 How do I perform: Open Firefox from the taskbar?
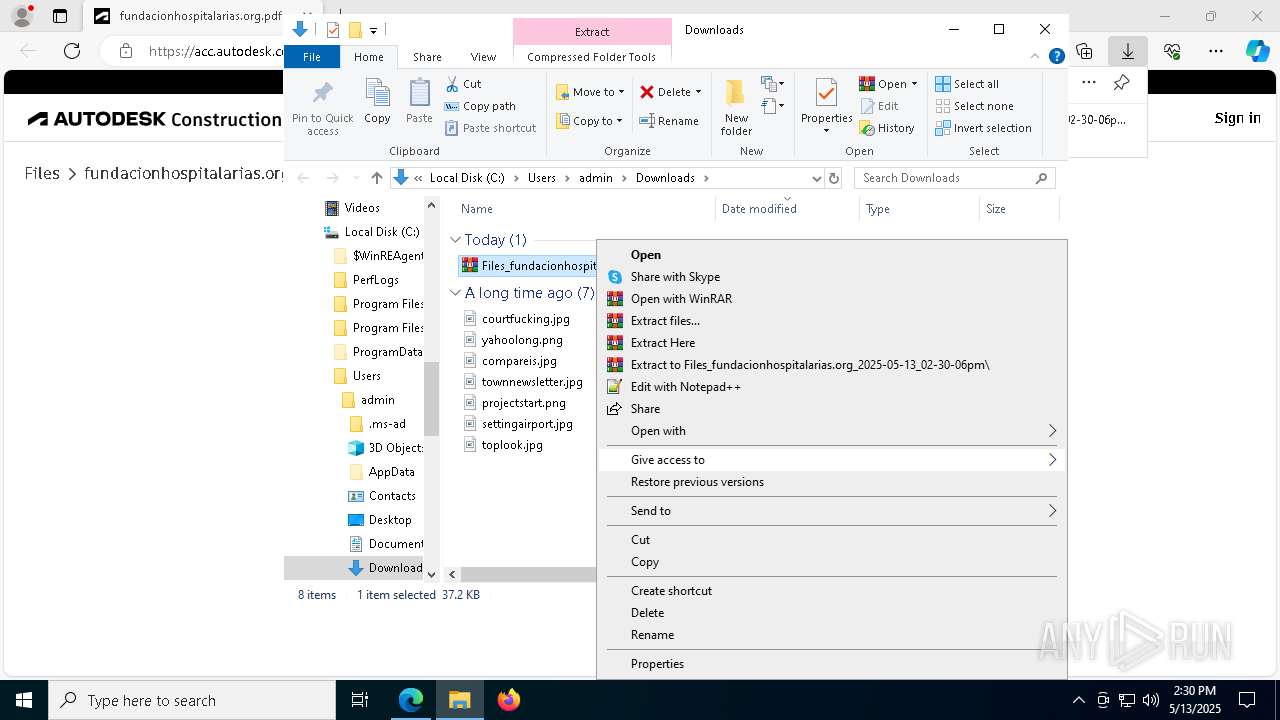point(509,700)
